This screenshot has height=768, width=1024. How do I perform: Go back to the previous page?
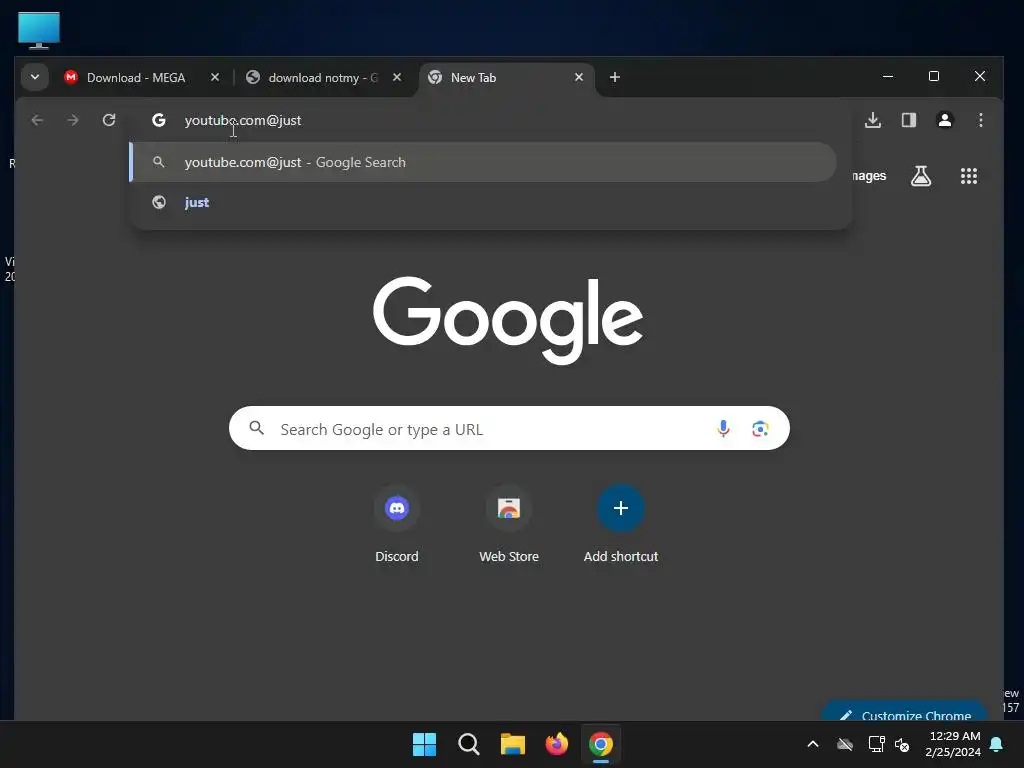tap(37, 120)
